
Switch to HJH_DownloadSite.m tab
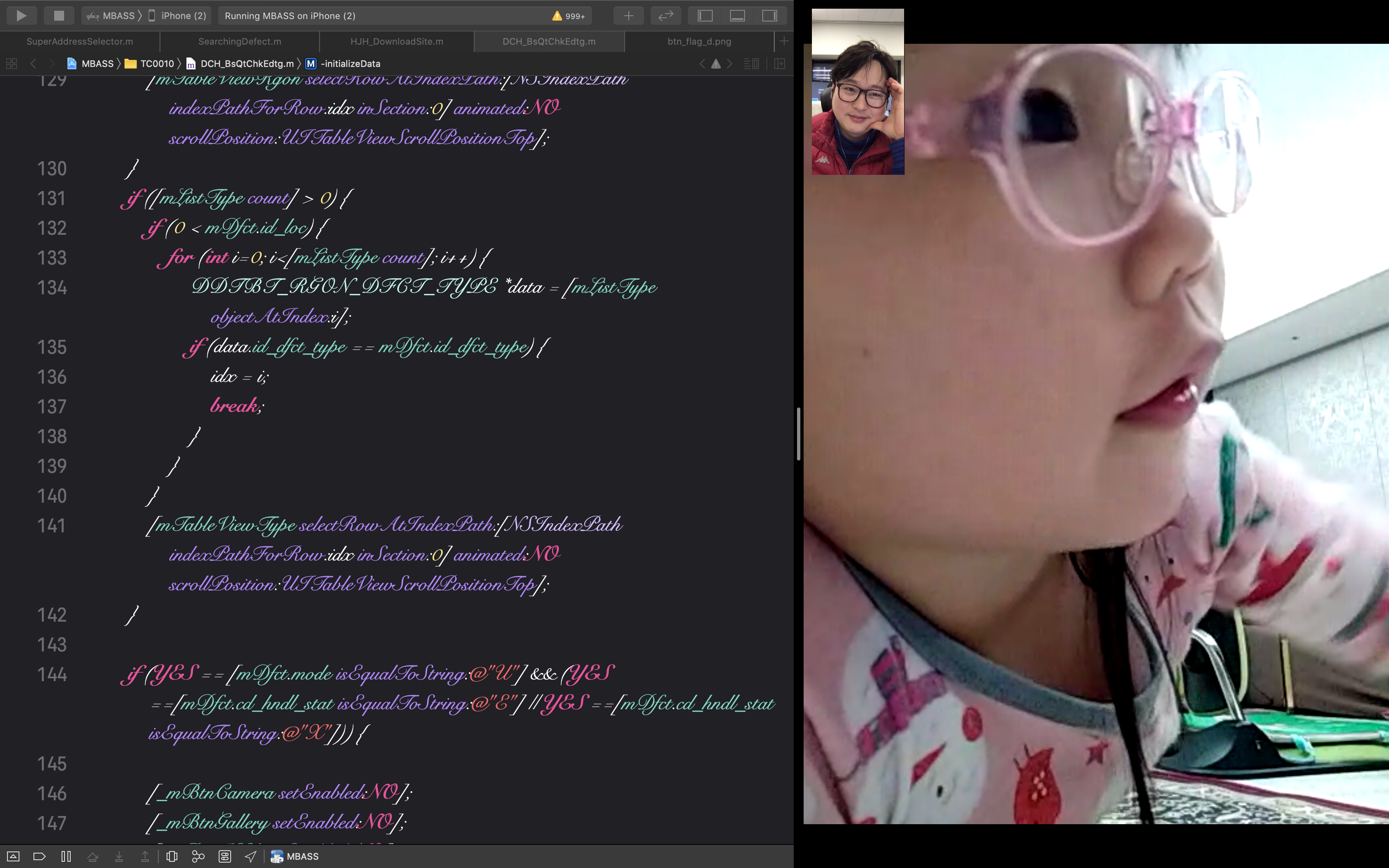click(x=396, y=41)
